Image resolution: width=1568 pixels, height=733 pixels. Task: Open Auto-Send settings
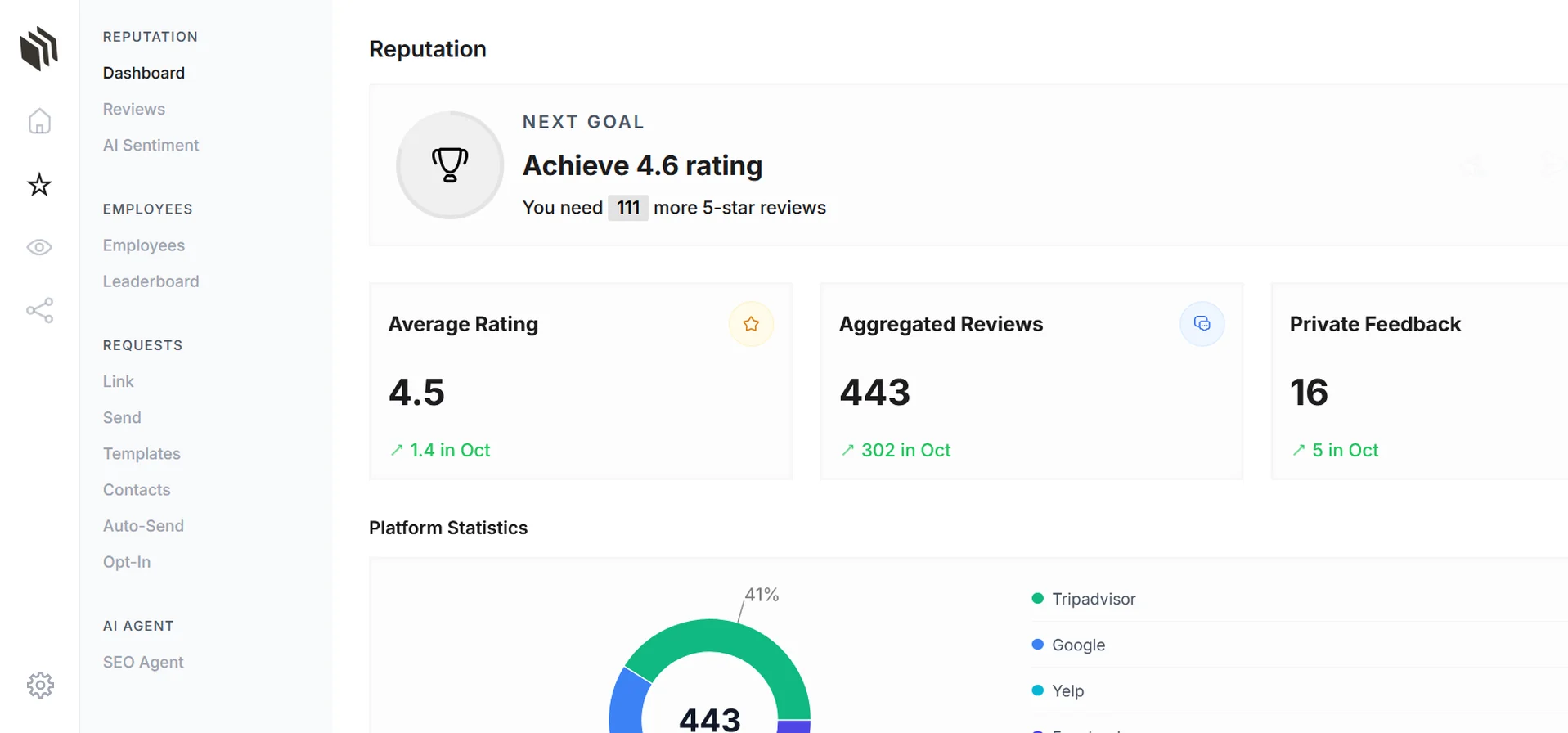[x=143, y=525]
